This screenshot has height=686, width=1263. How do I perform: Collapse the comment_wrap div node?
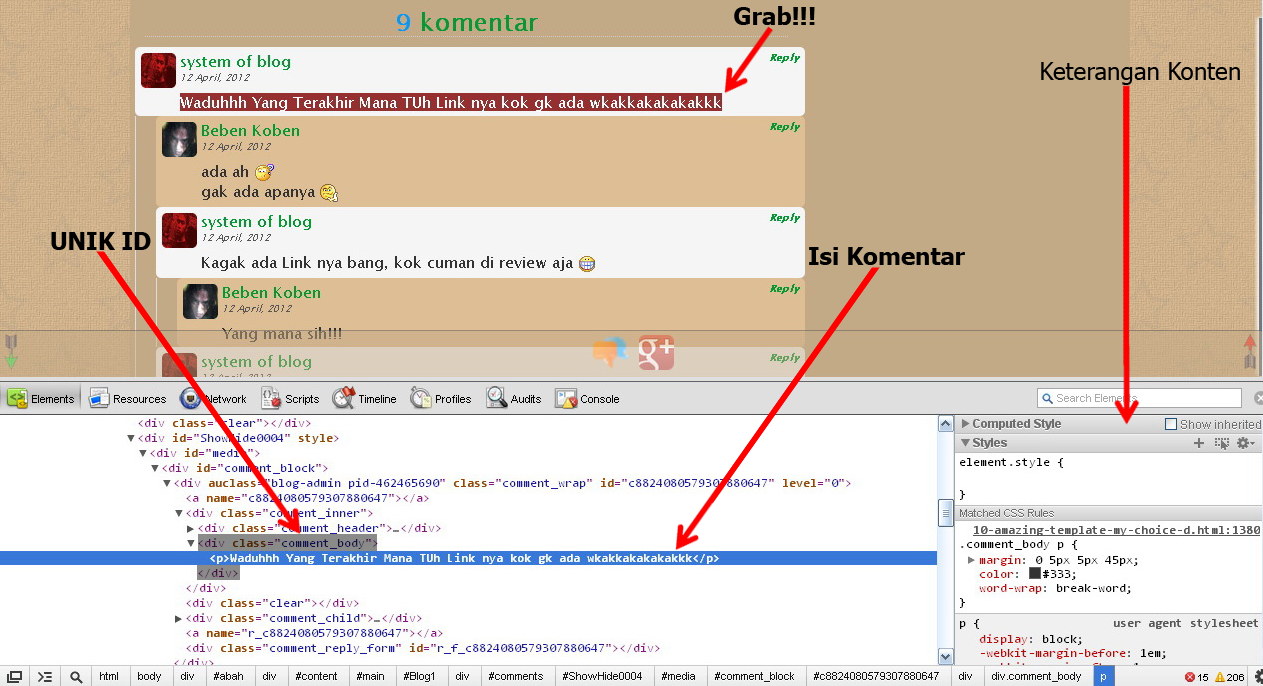(x=167, y=483)
